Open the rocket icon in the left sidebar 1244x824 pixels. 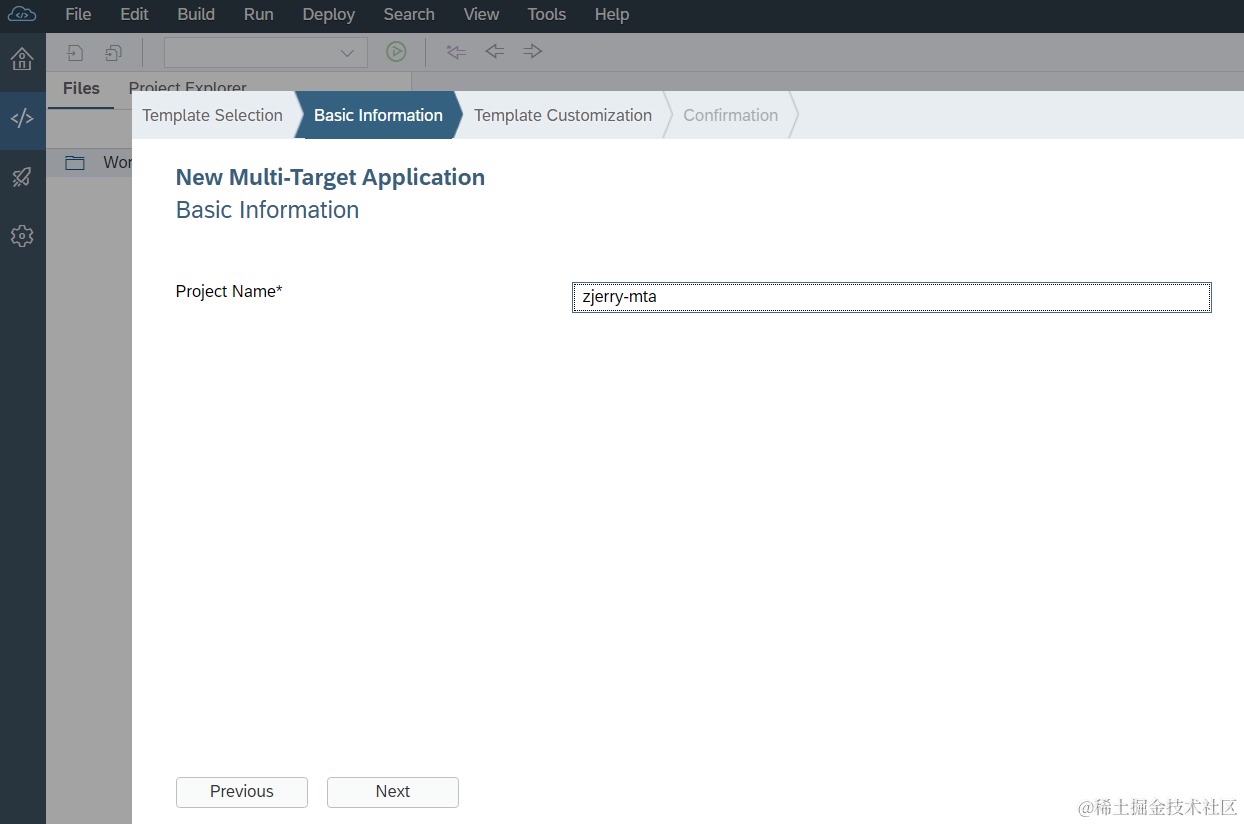(x=22, y=177)
